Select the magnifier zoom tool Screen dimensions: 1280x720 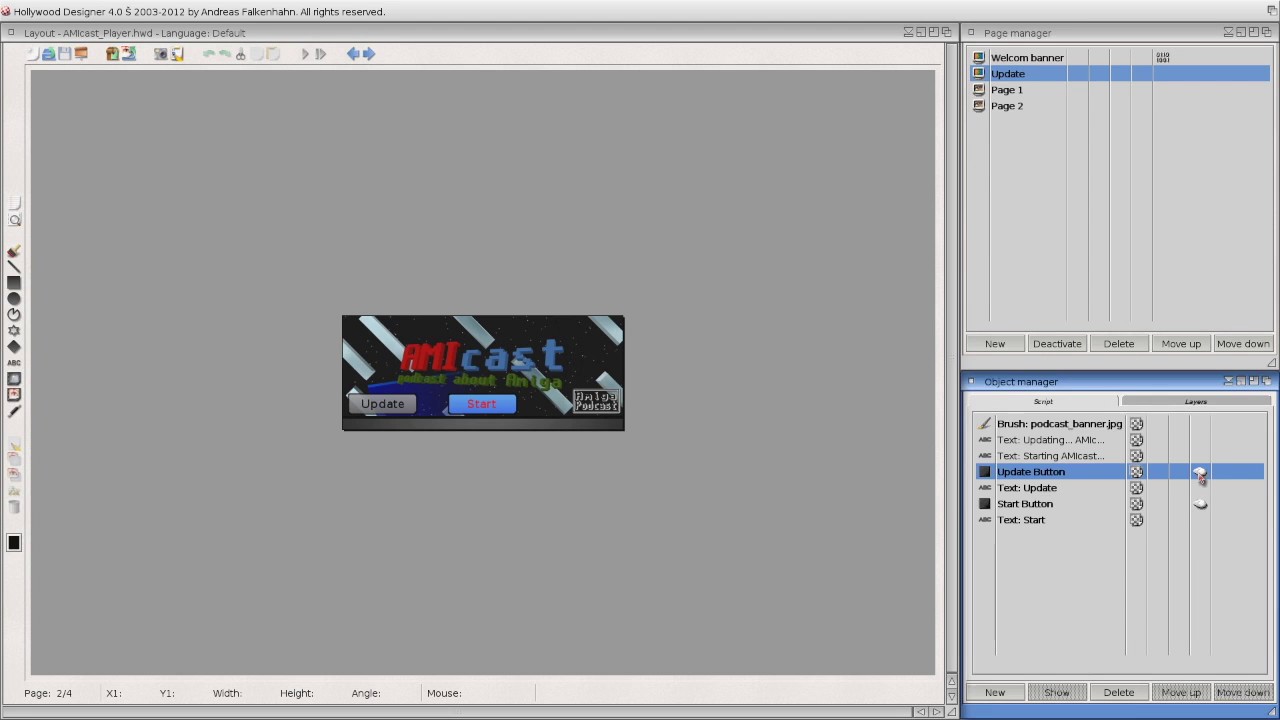point(14,220)
